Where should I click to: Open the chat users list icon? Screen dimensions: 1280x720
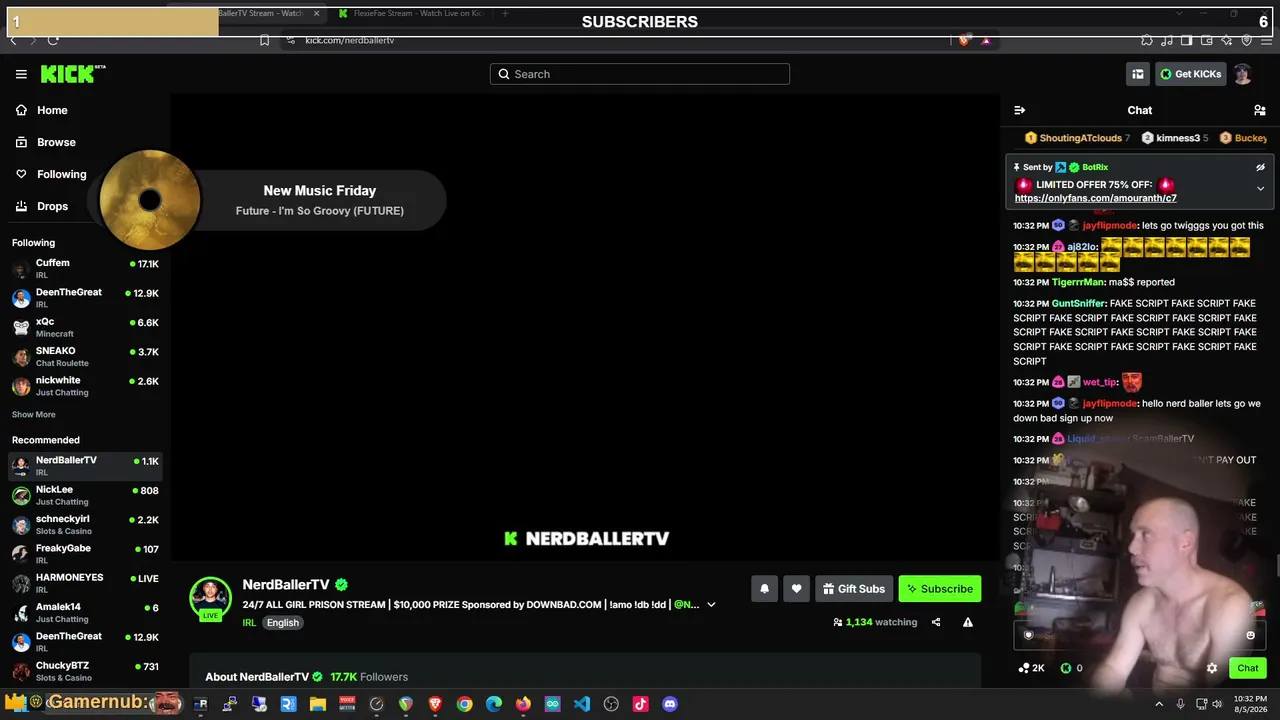point(1260,110)
